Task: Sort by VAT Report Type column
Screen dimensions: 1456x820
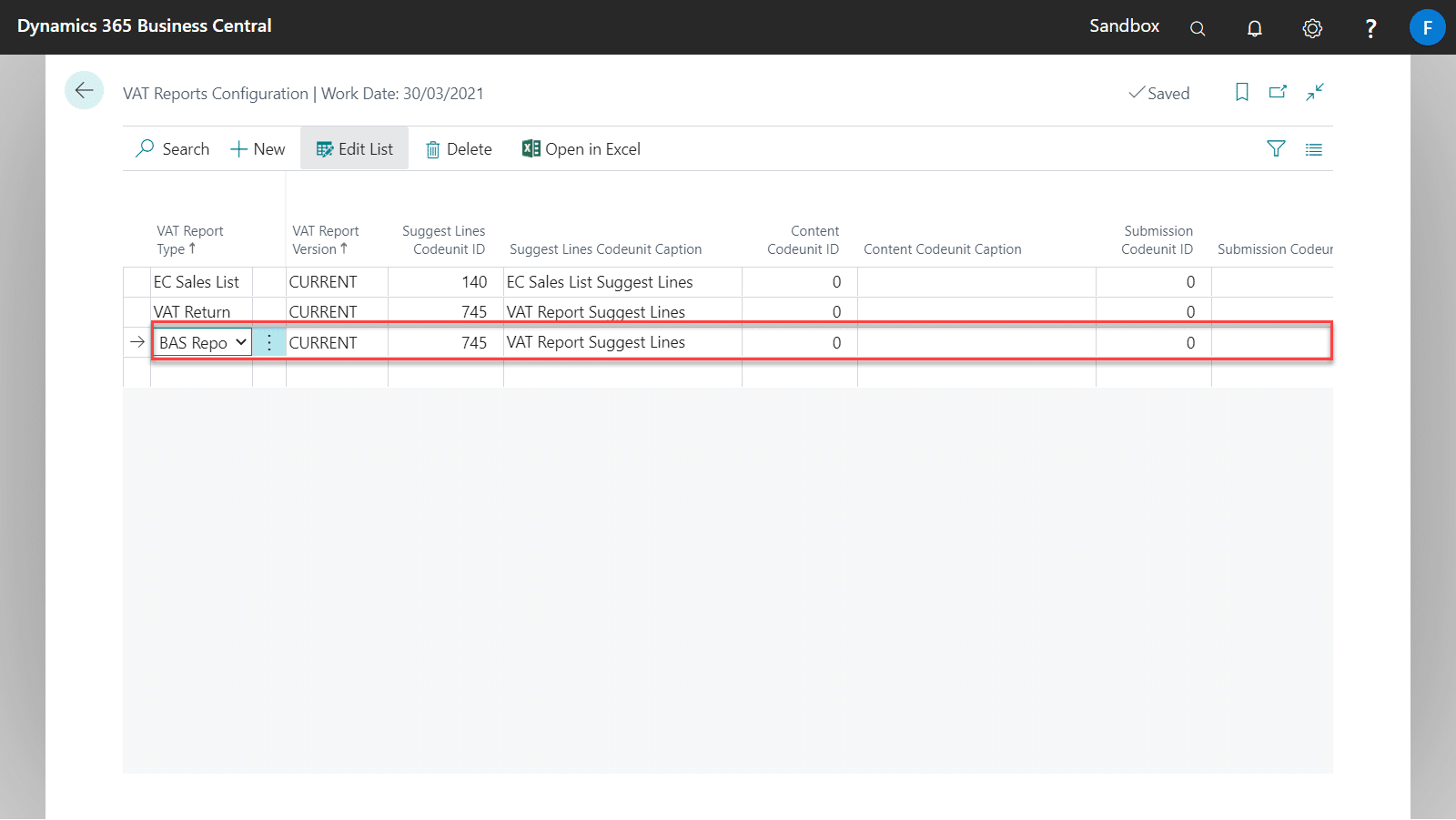Action: coord(189,240)
